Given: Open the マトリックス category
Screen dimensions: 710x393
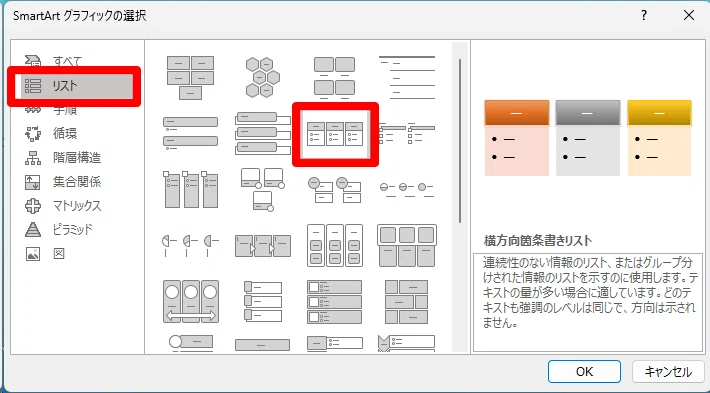Looking at the screenshot, I should point(76,206).
